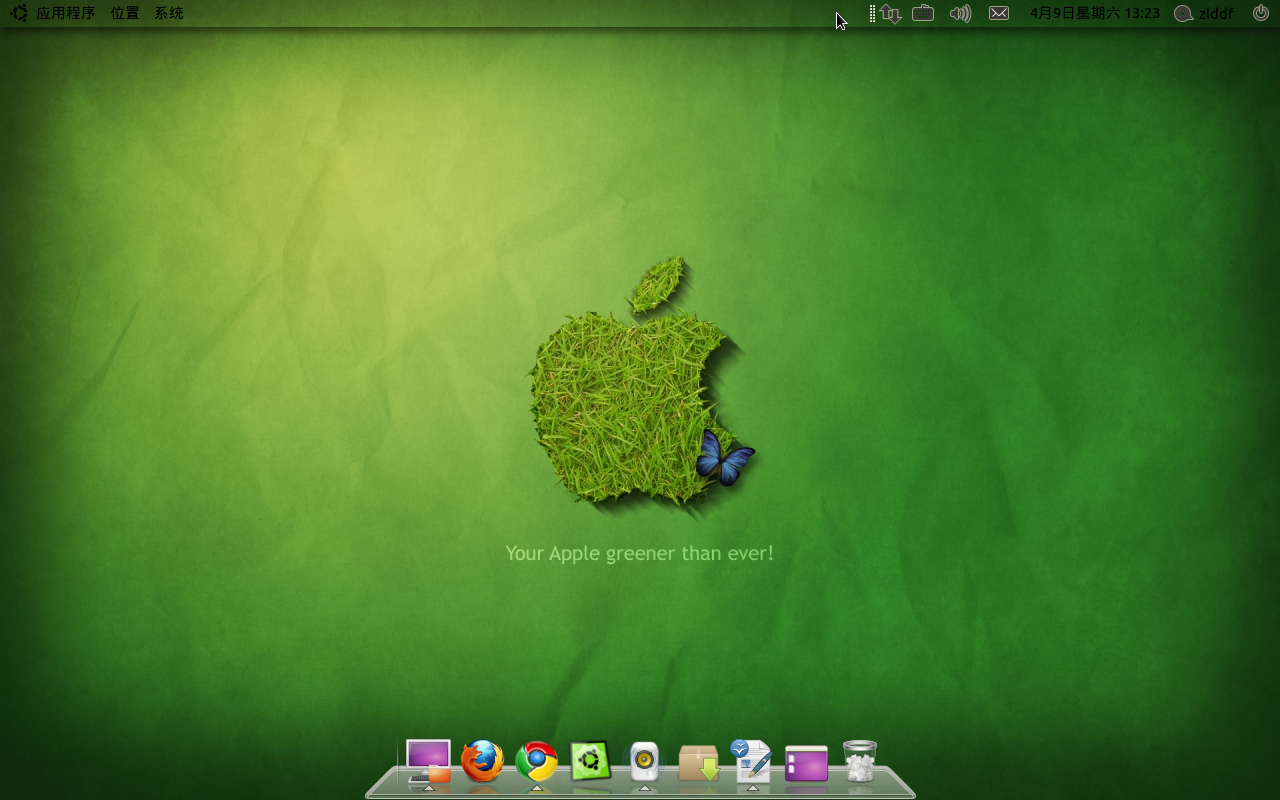
Task: Open the 位置 menu
Action: pos(125,13)
